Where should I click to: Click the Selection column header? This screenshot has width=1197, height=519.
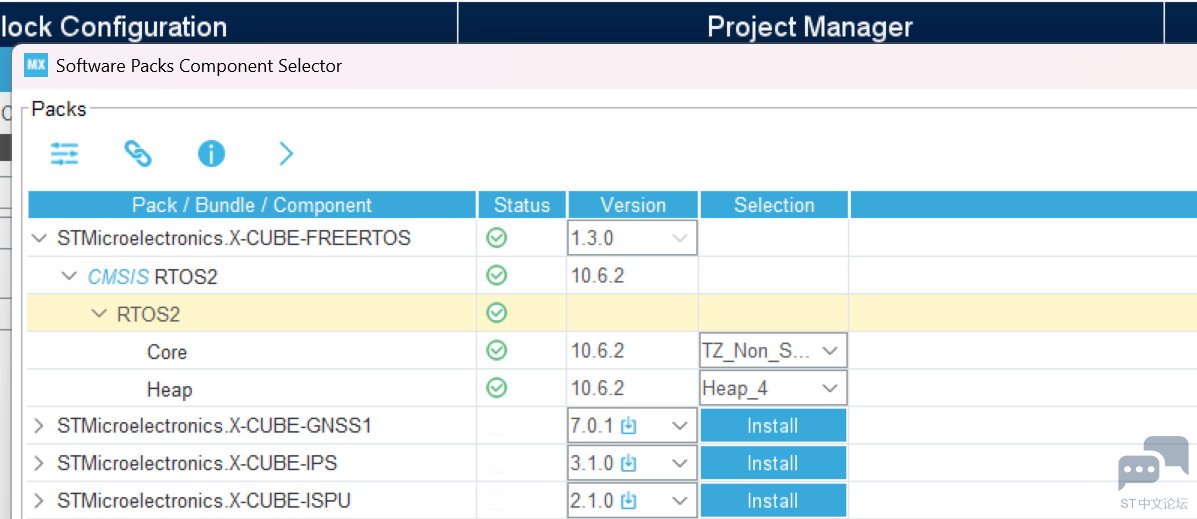pos(774,205)
